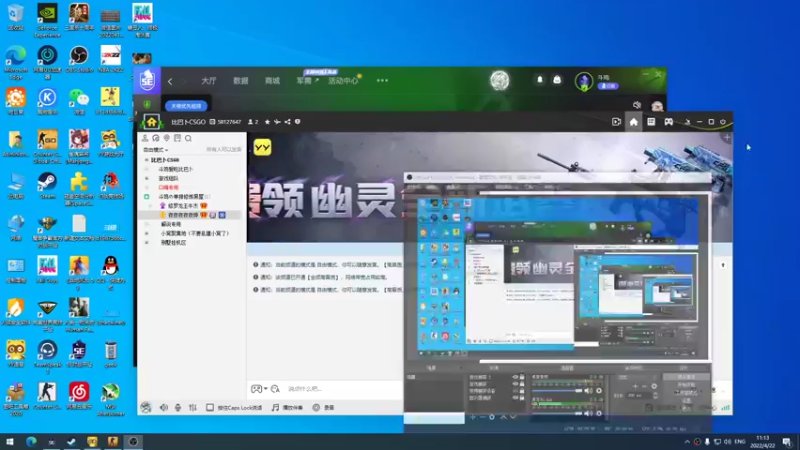The image size is (800, 450).
Task: Open the three-dots more menu in 5E
Action: click(x=382, y=80)
